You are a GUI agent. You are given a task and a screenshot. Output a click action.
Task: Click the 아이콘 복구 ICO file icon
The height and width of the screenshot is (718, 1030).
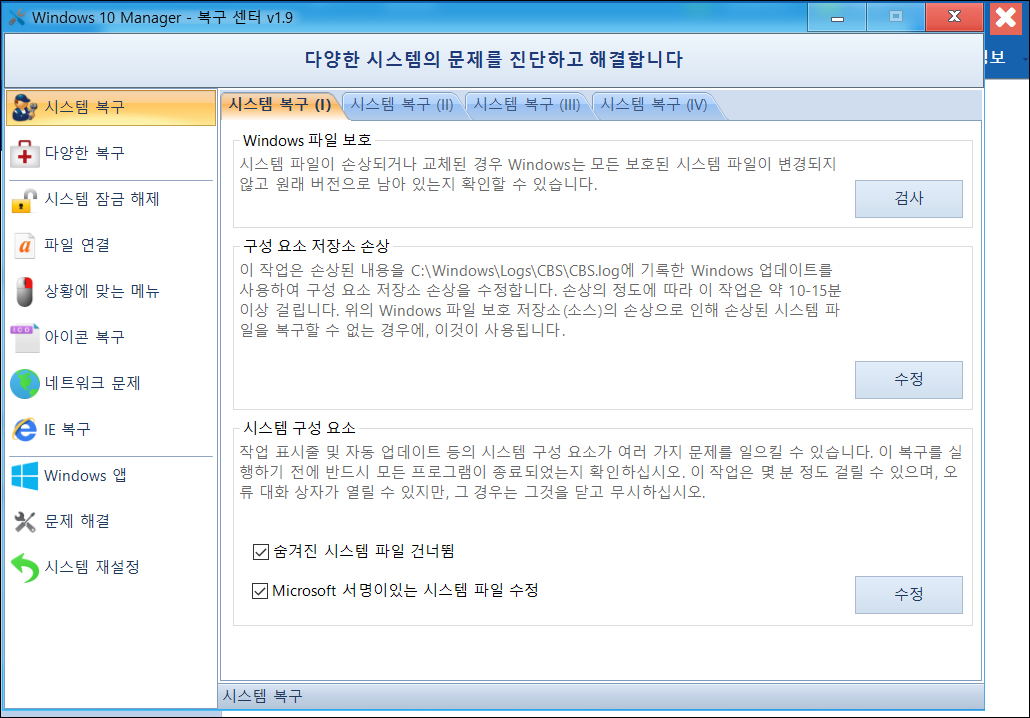pos(25,338)
